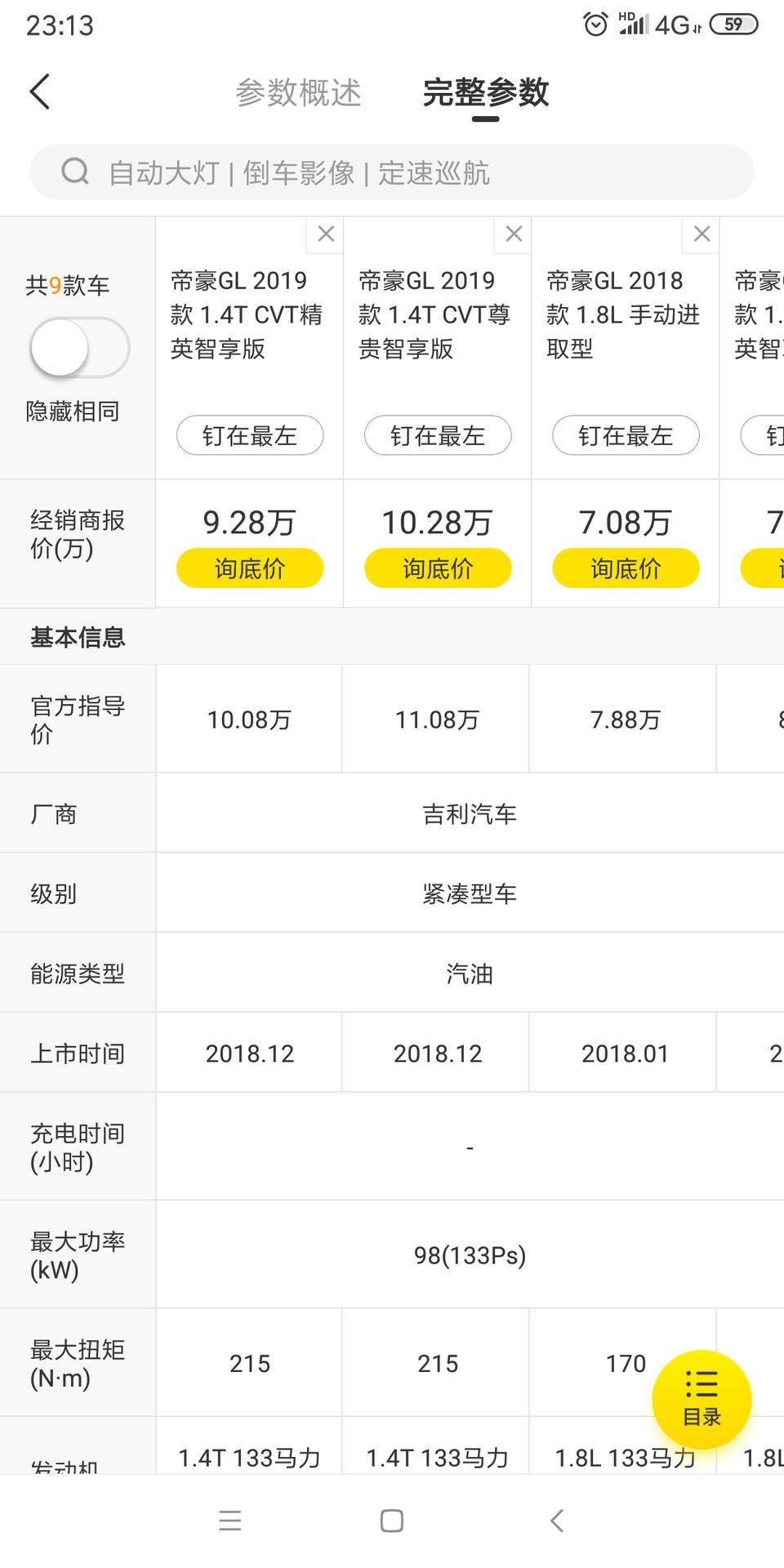Tap the 10.08万 official guide price
This screenshot has width=784, height=1568.
pos(249,719)
